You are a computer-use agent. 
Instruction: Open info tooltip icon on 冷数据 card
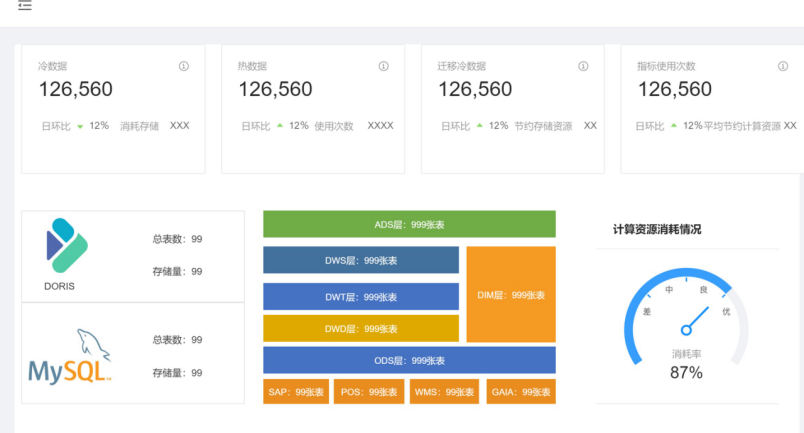click(x=184, y=66)
